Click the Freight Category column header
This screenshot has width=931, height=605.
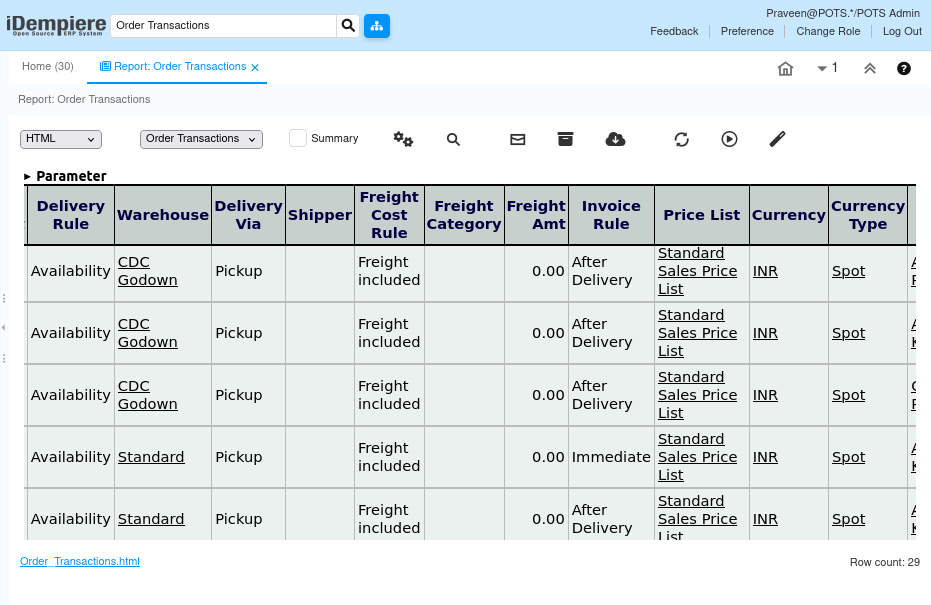coord(464,215)
